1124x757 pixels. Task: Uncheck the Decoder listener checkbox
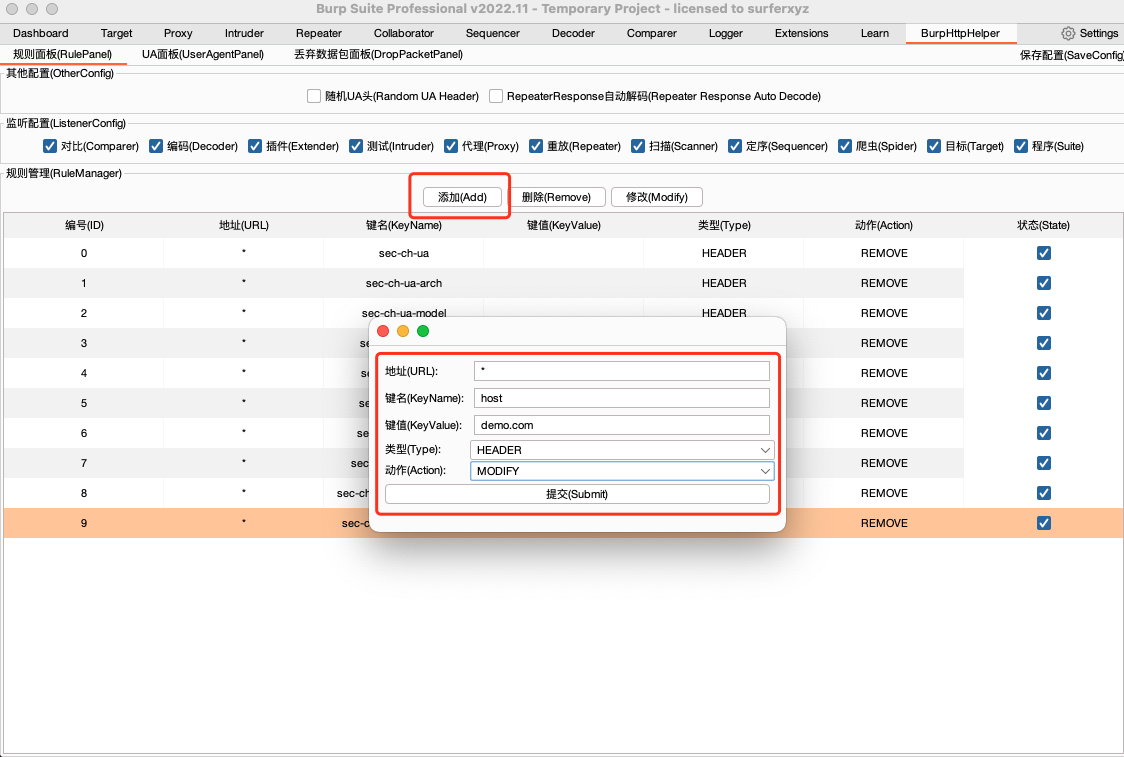(156, 146)
